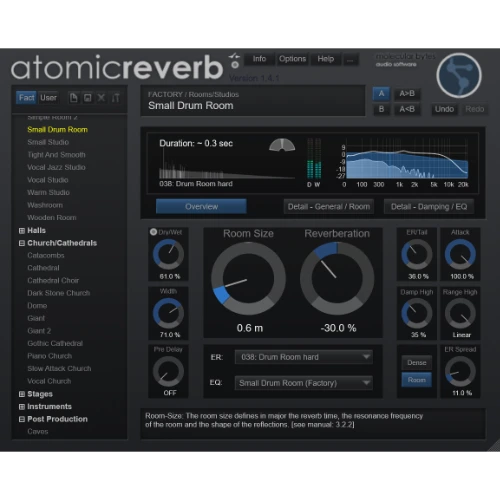Viewport: 500px width, 500px height.
Task: Select the Cathedral Choir preset
Action: point(53,281)
